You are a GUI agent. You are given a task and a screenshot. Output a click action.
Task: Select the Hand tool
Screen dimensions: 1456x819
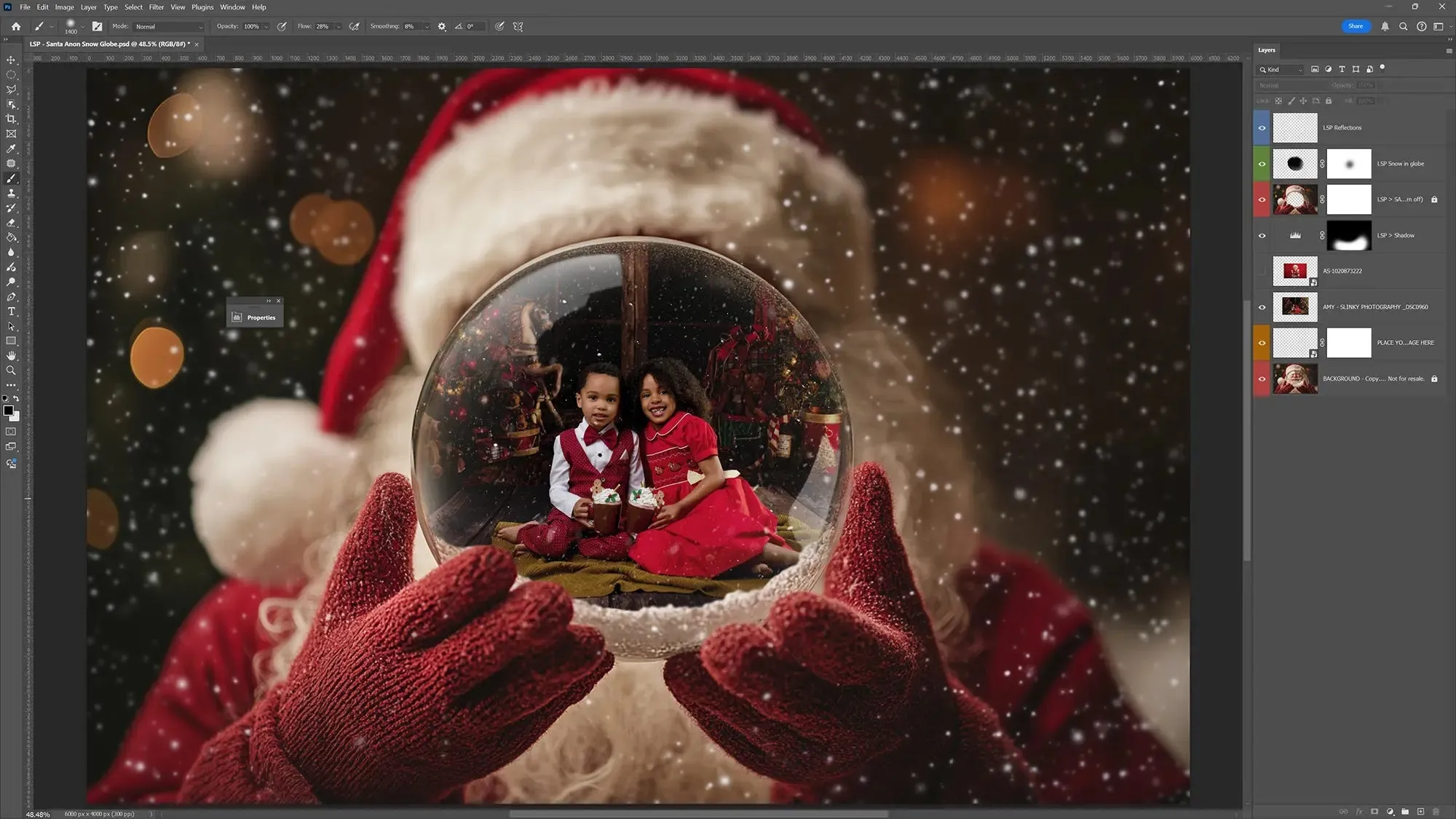pyautogui.click(x=11, y=355)
